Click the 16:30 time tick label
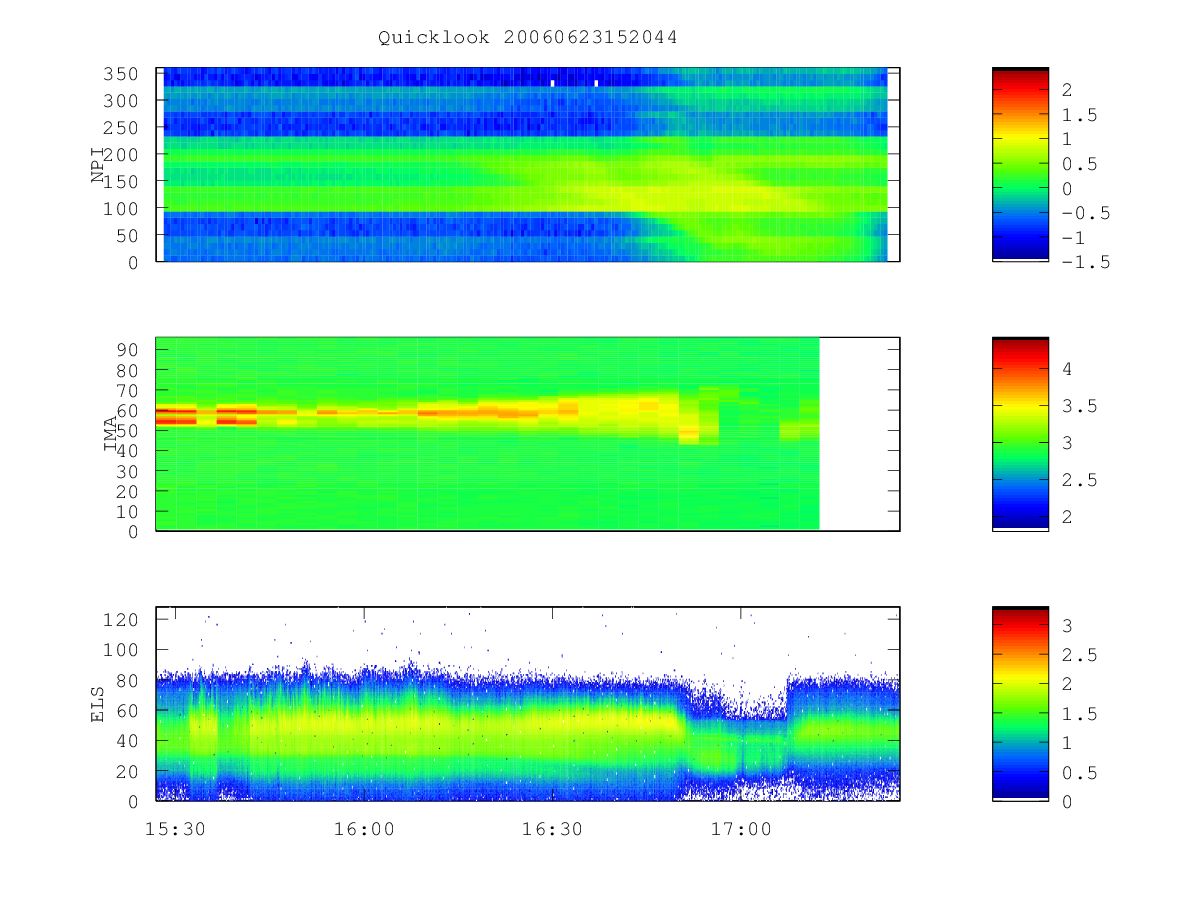The image size is (1200, 900). (x=553, y=829)
